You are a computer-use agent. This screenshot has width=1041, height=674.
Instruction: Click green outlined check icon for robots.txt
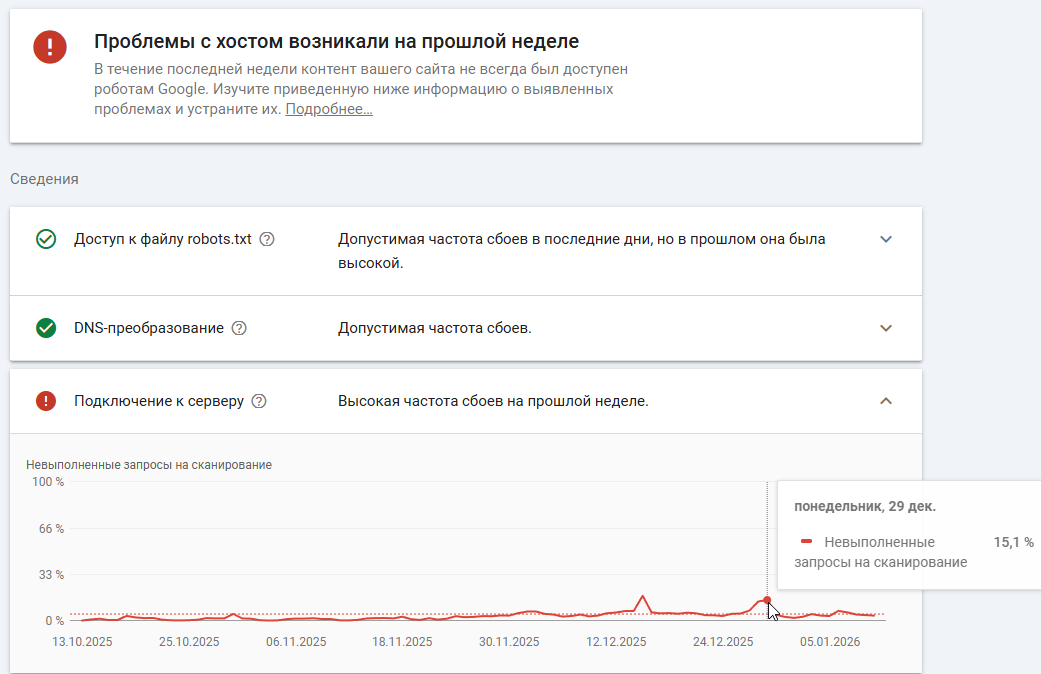[46, 239]
